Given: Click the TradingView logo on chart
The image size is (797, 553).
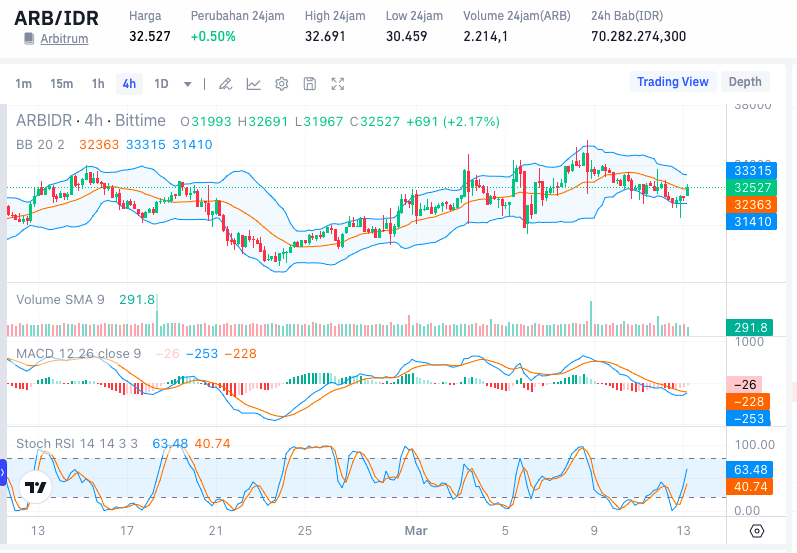Looking at the screenshot, I should pos(36,488).
